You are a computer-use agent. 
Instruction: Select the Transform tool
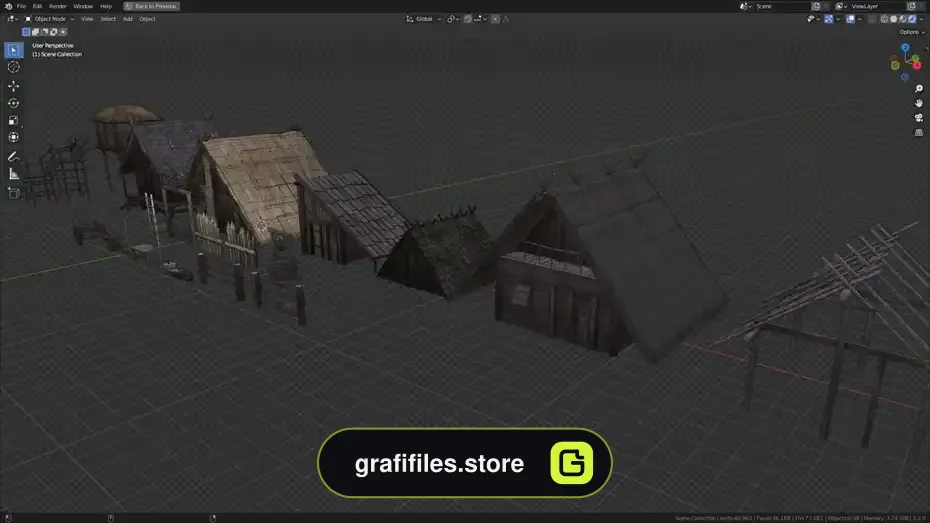(x=14, y=138)
